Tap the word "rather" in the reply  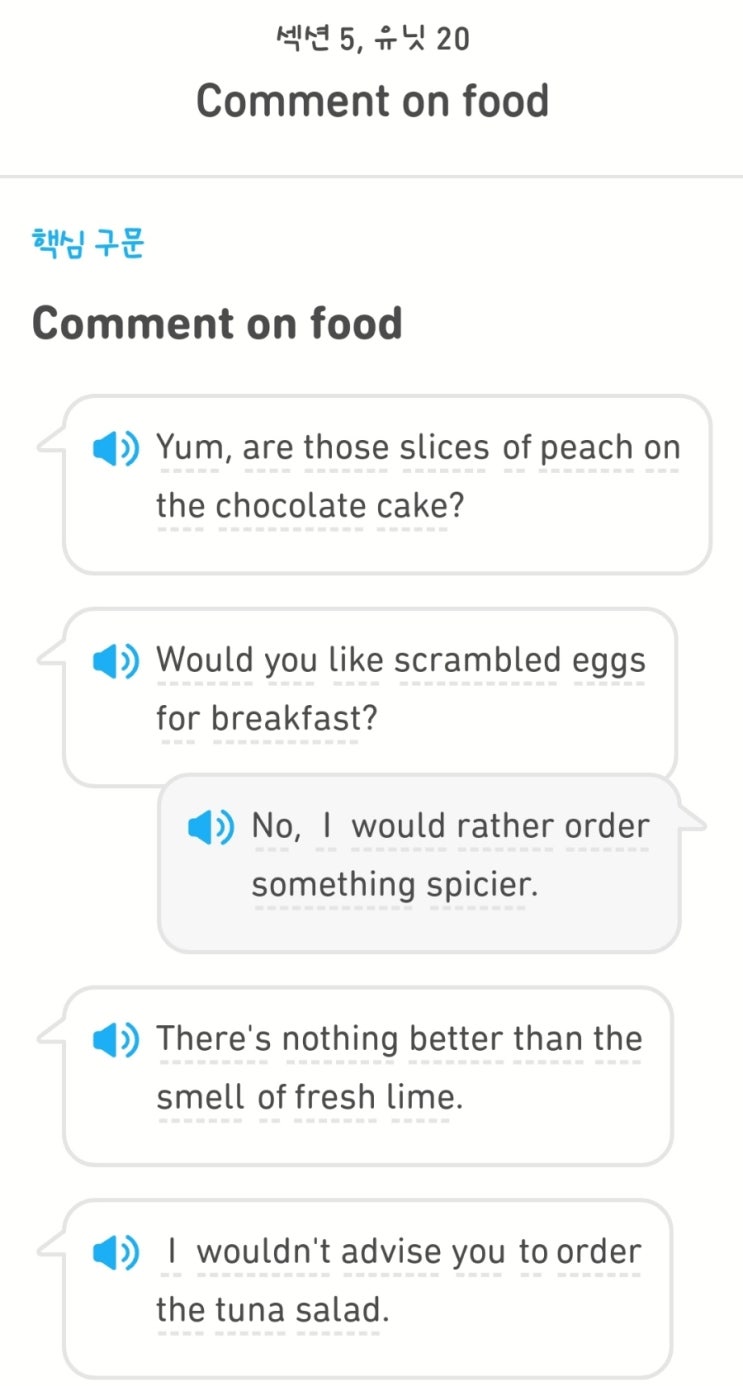click(506, 827)
